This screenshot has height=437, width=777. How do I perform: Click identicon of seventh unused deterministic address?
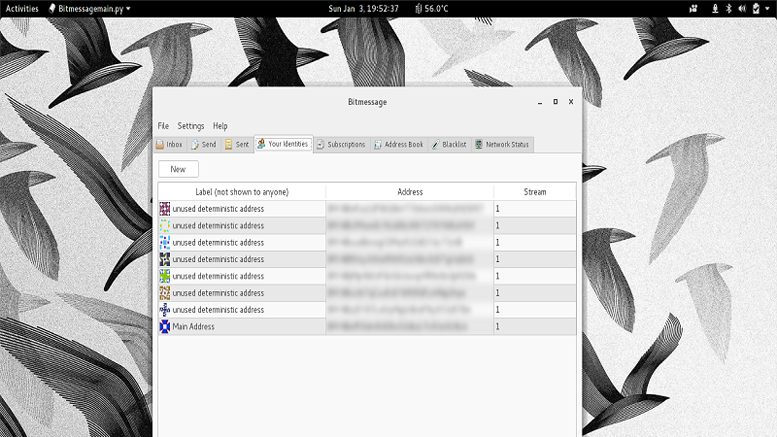165,310
